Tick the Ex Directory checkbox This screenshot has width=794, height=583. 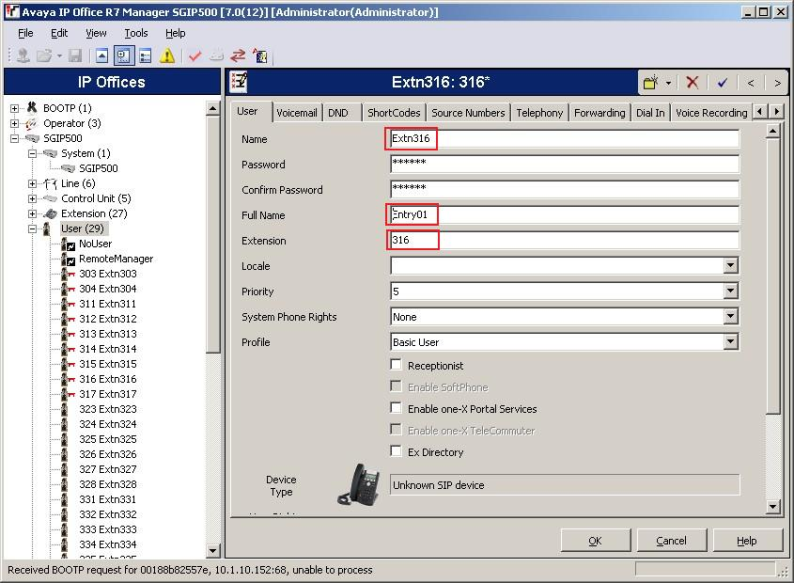(397, 452)
